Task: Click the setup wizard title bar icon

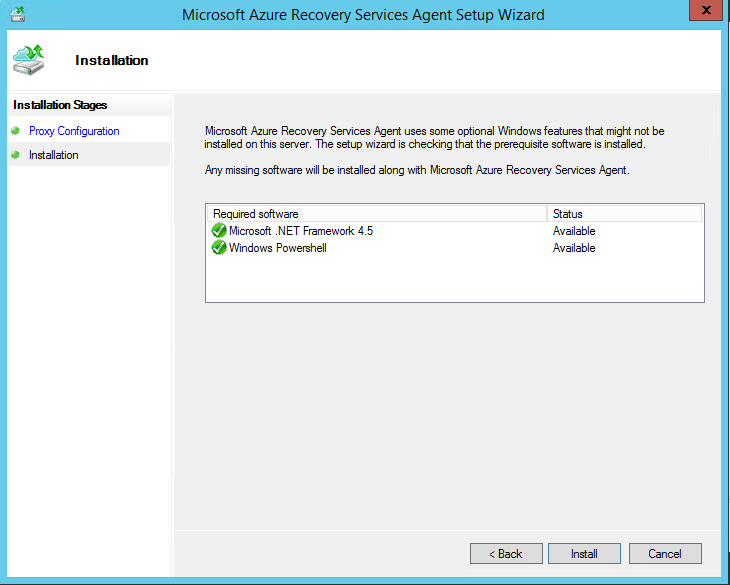Action: pos(17,14)
